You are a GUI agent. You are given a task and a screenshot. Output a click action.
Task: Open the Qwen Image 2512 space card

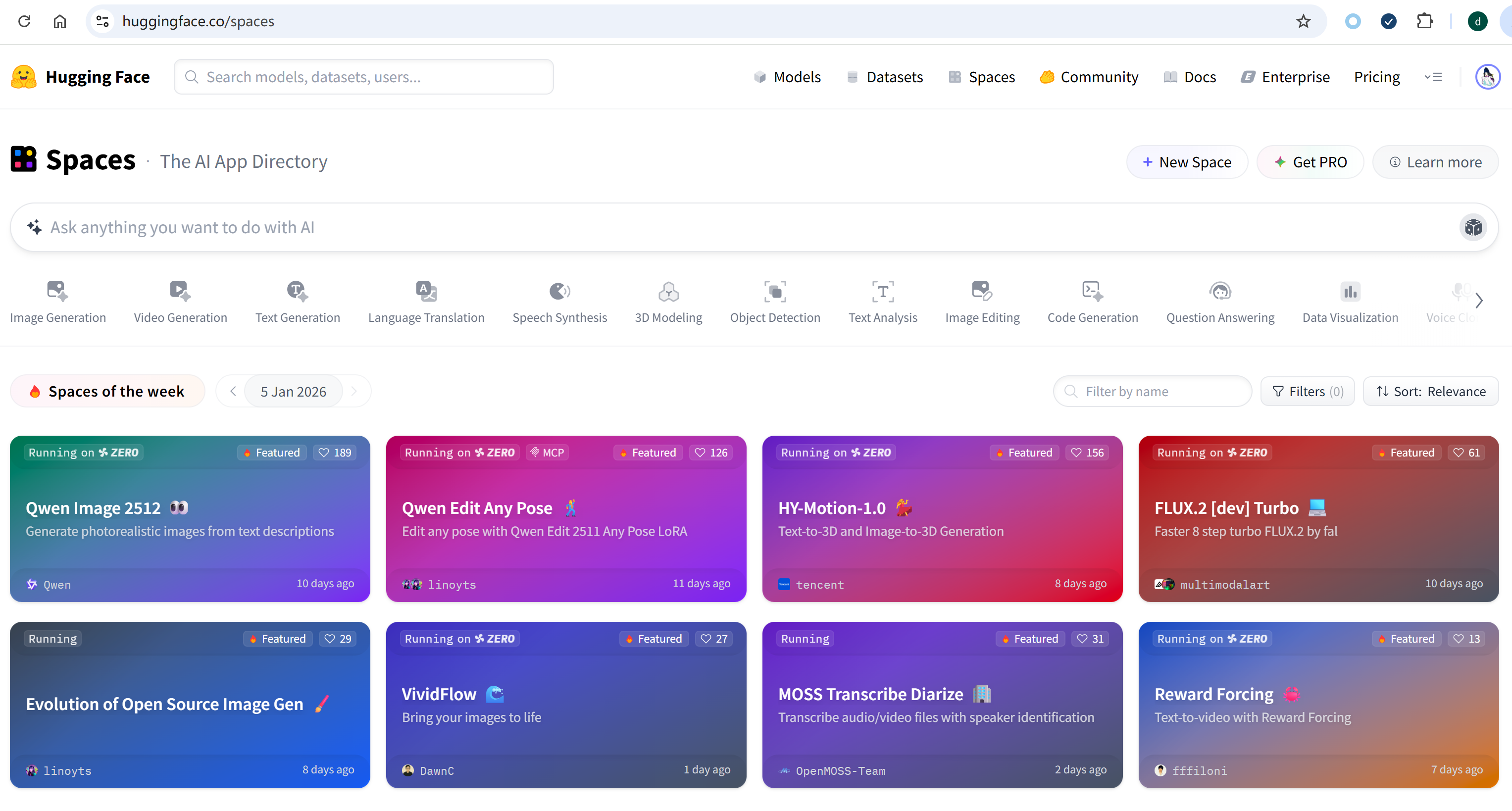click(190, 519)
